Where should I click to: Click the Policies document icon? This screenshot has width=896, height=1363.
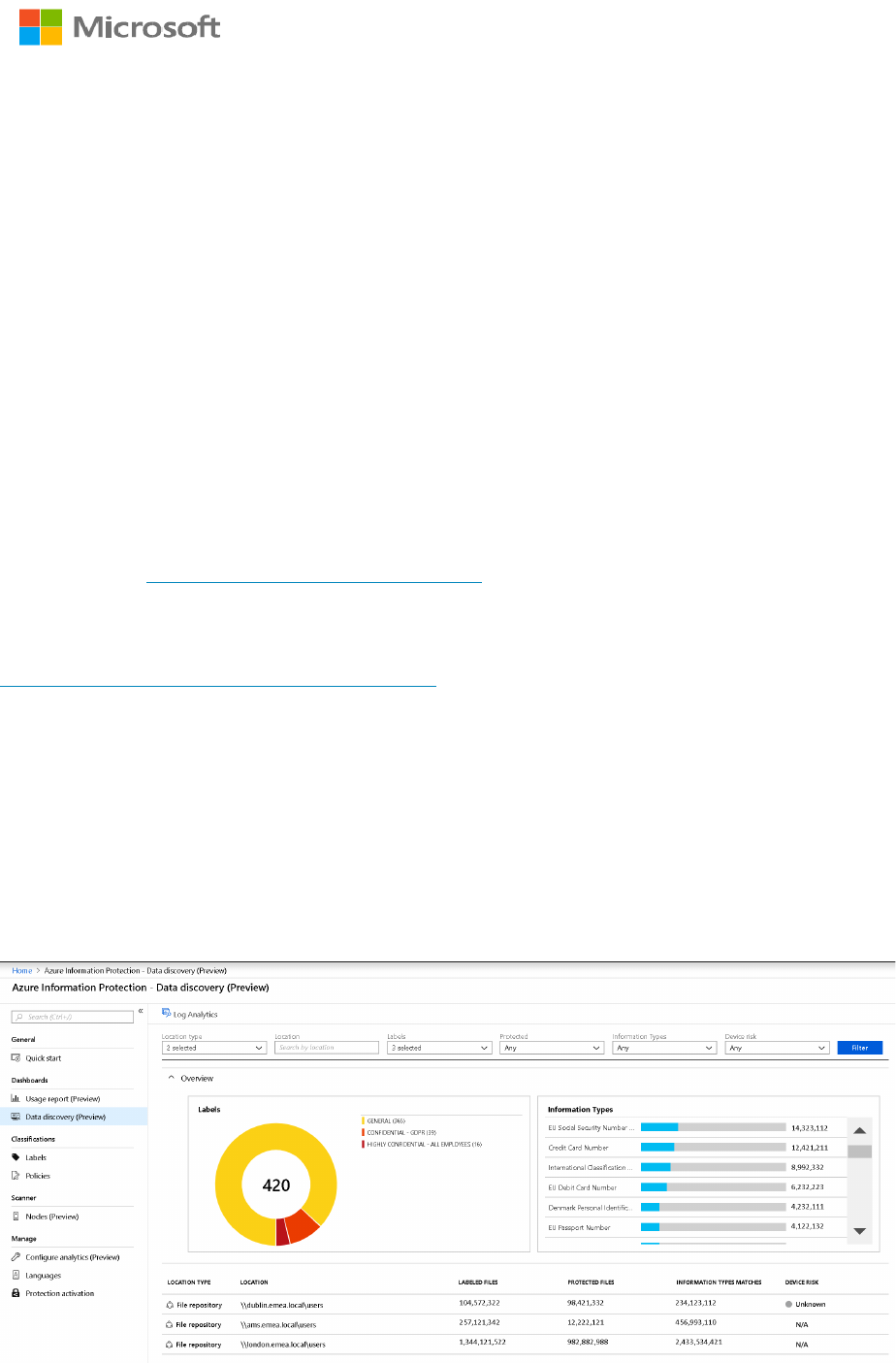coord(16,1176)
